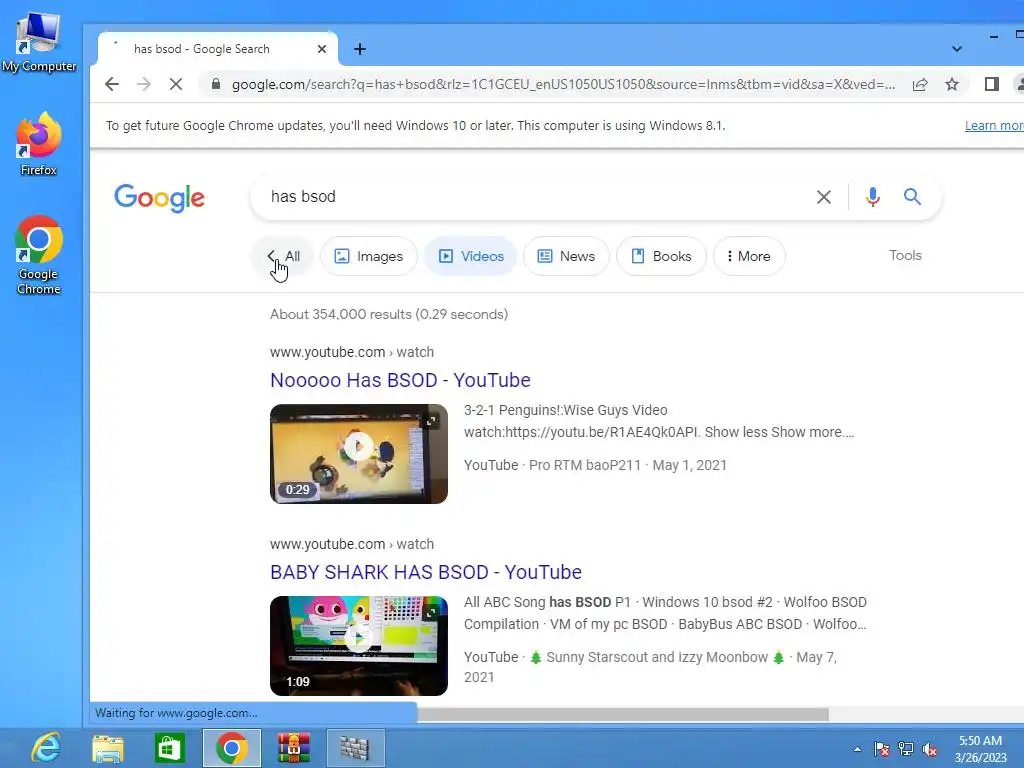Go back using the browser back arrow
Image resolution: width=1024 pixels, height=768 pixels.
[112, 84]
